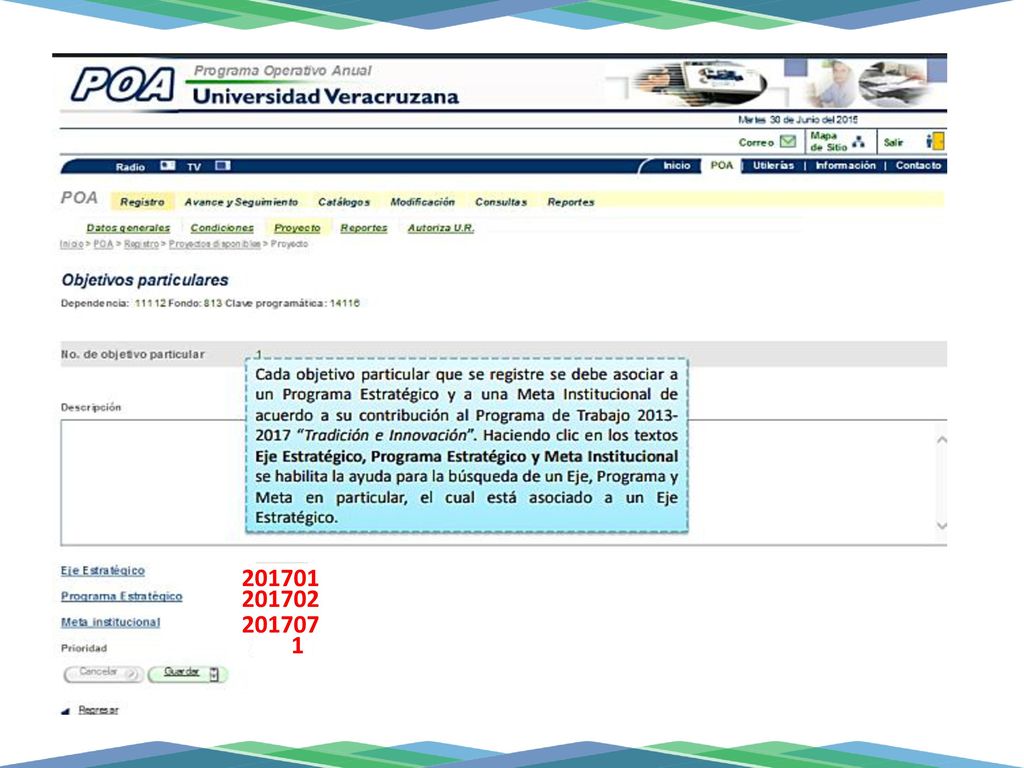Click the 'Universidad Veracruzana' header title
The width and height of the screenshot is (1024, 768).
click(326, 97)
